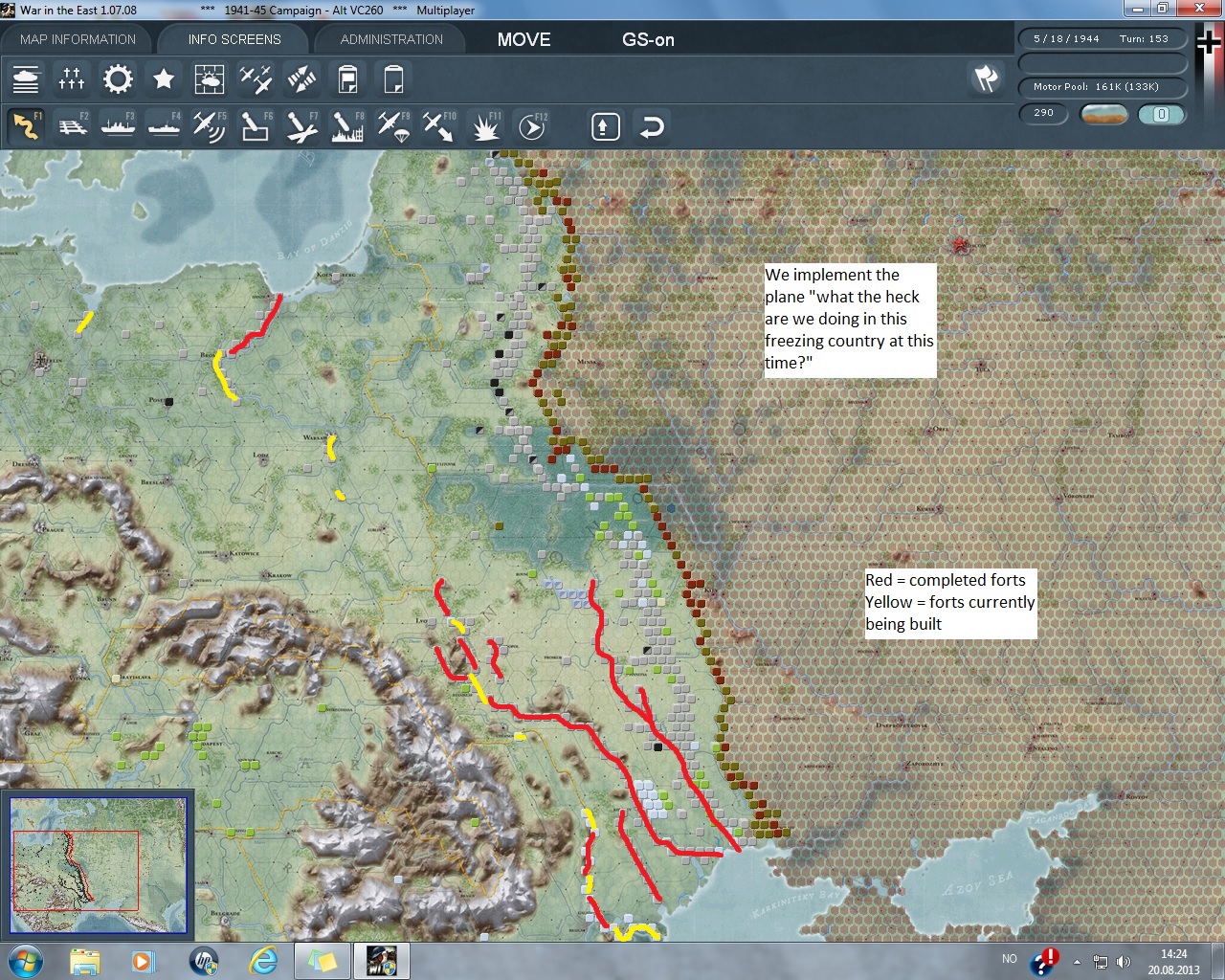Select Bomb Airfield mode (F7)
This screenshot has height=980, width=1225.
301,126
